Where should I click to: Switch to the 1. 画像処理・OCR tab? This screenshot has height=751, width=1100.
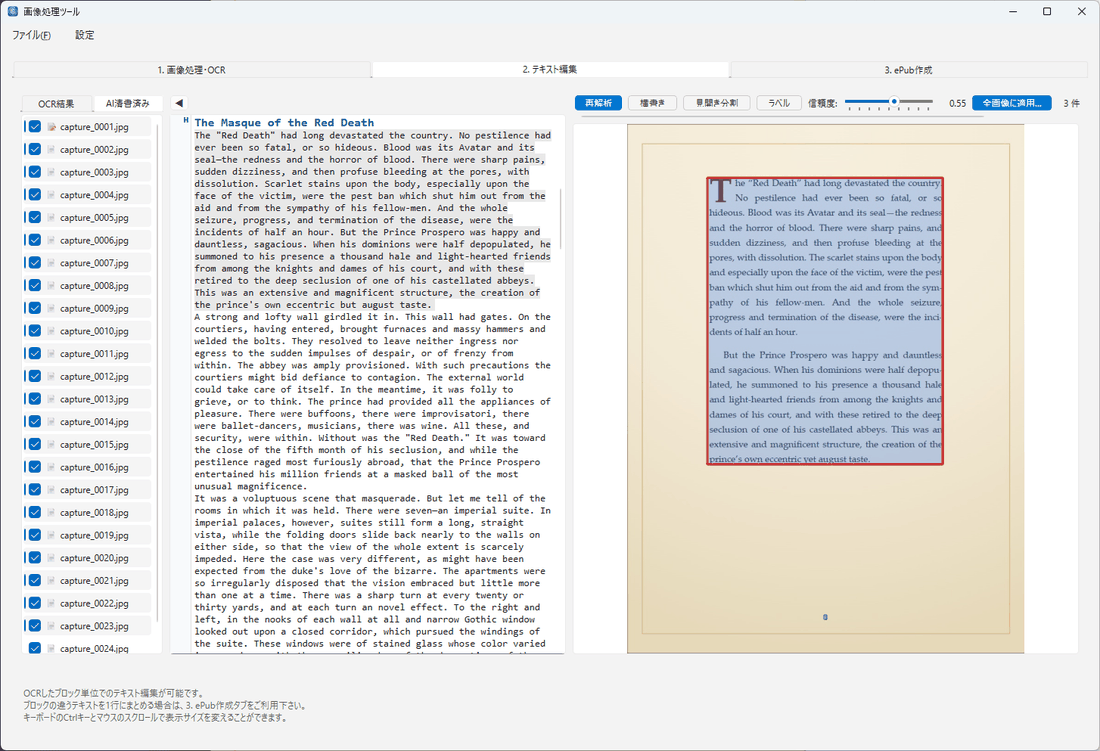tap(192, 69)
